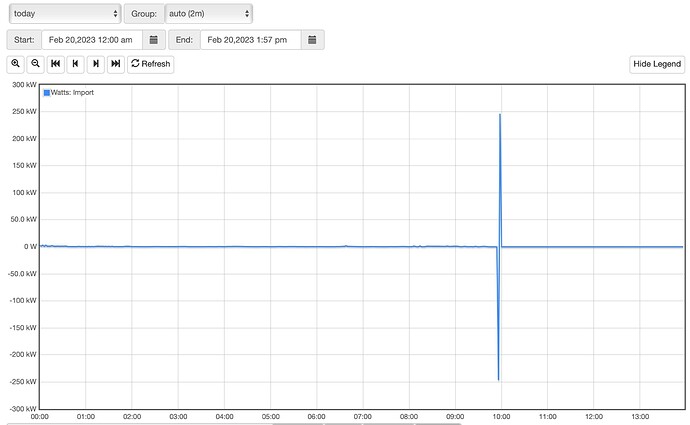
Task: Click the '00:00' x-axis label
Action: click(40, 417)
